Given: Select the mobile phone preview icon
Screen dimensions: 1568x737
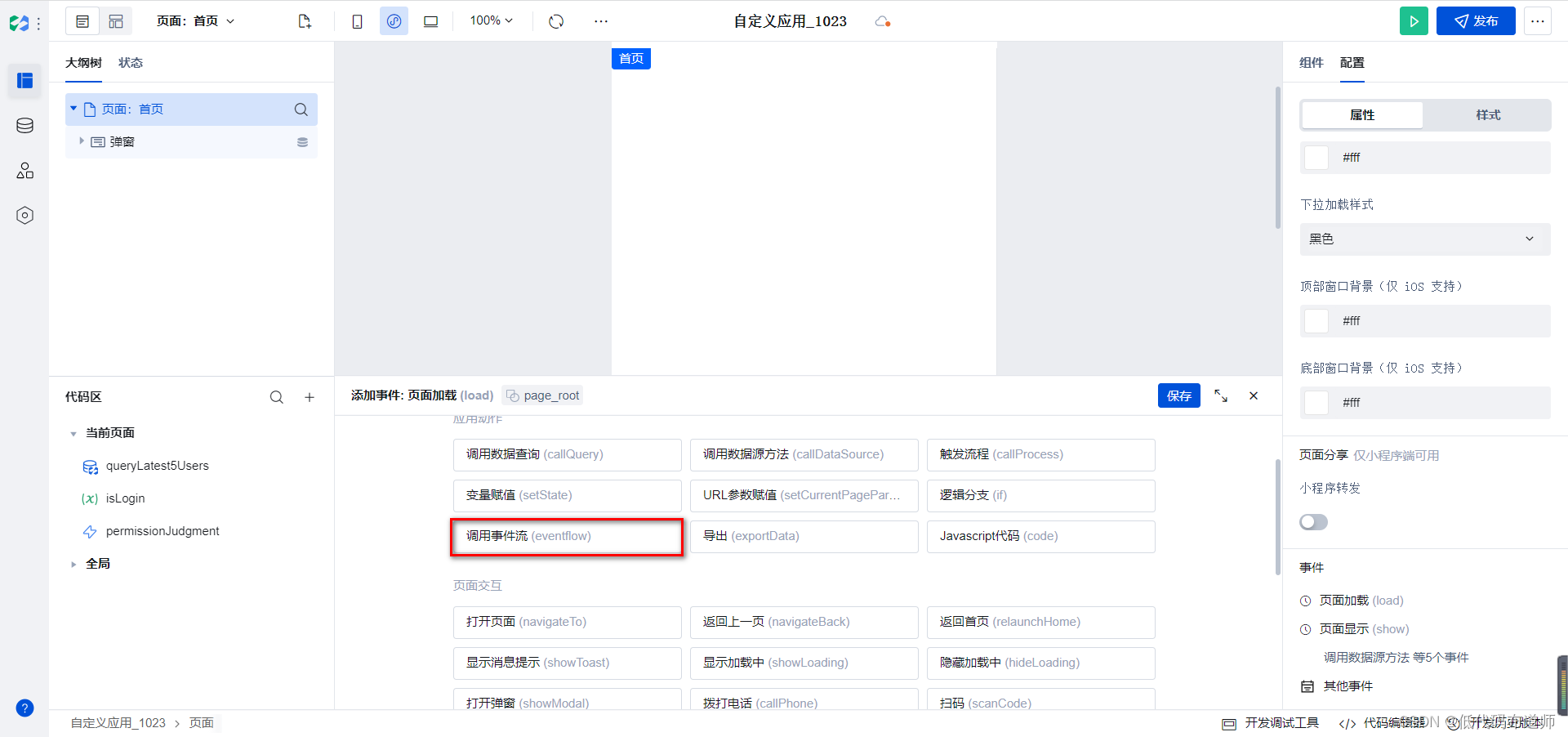Looking at the screenshot, I should [357, 21].
